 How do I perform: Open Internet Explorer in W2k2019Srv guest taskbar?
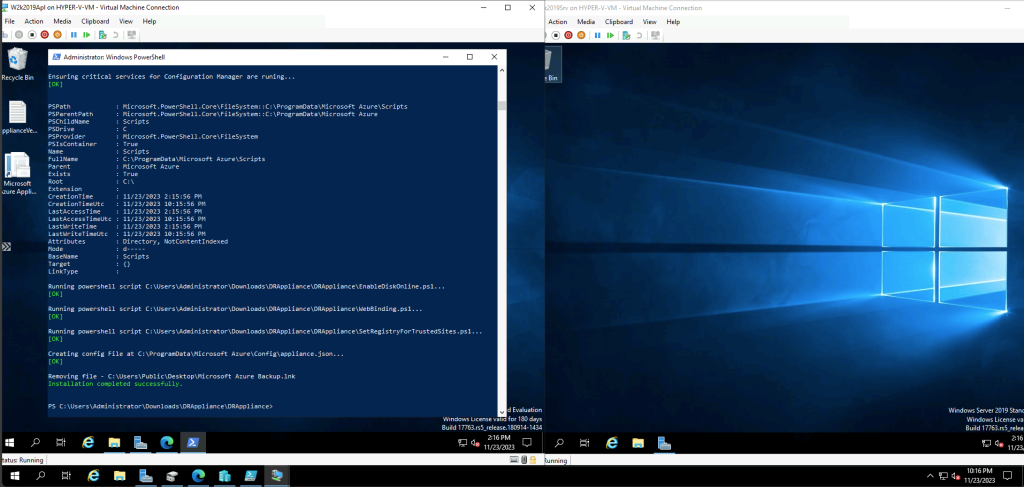coord(612,442)
